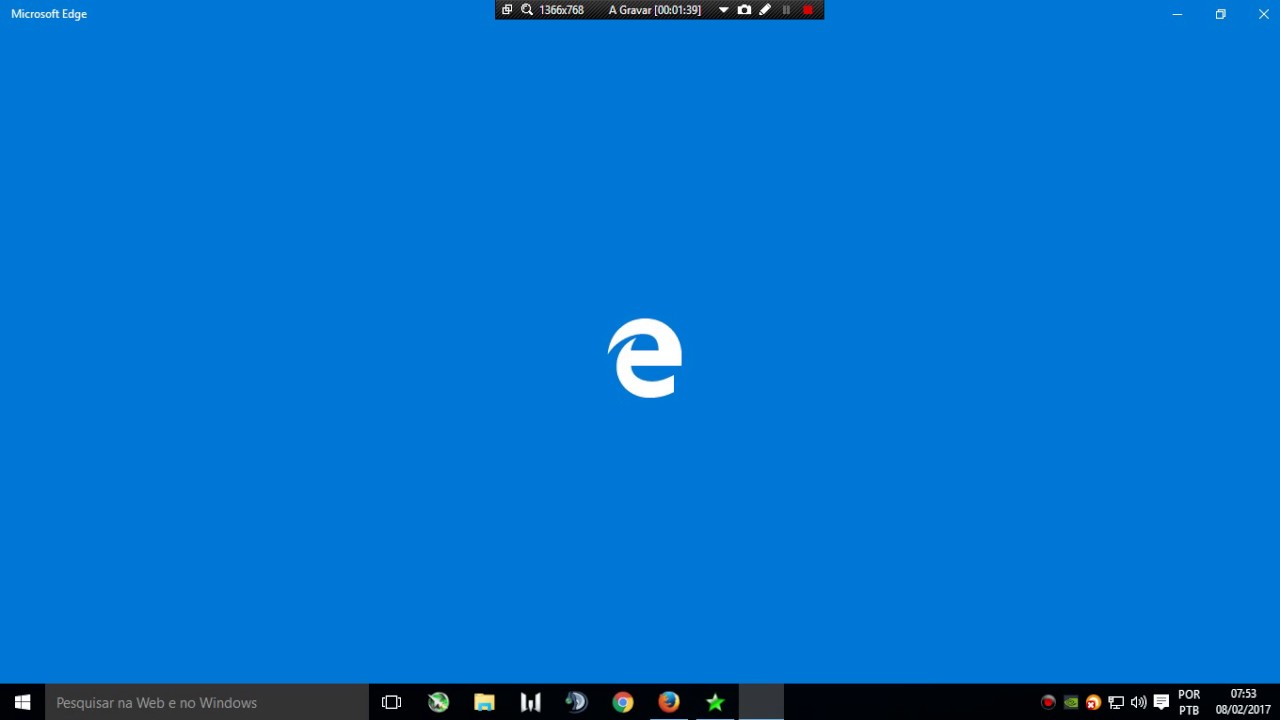Restore down the Microsoft Edge window
The height and width of the screenshot is (720, 1280).
tap(1220, 14)
